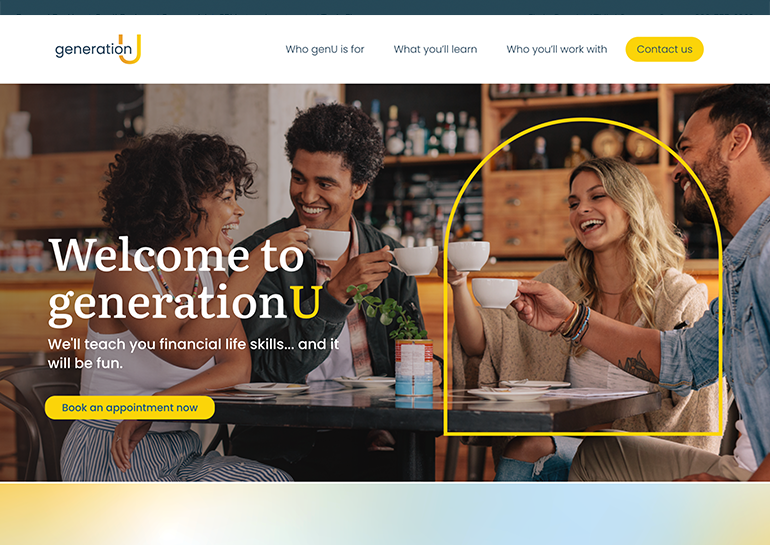Click the dark navy top bar
Image resolution: width=770 pixels, height=545 pixels.
coord(385,7)
